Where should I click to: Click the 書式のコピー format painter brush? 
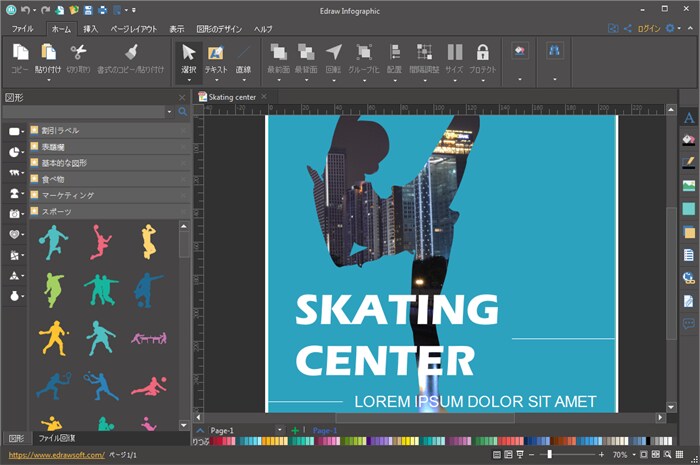pyautogui.click(x=131, y=52)
